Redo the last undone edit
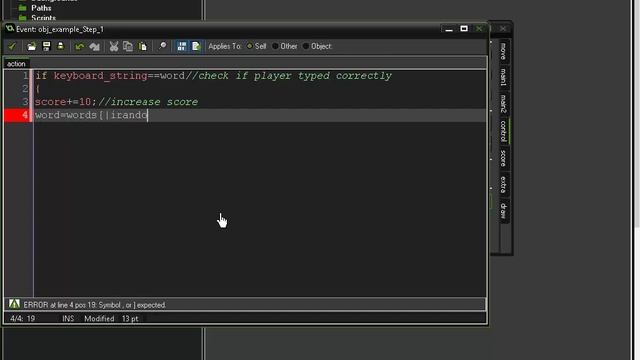This screenshot has height=360, width=640. pyautogui.click(x=94, y=47)
